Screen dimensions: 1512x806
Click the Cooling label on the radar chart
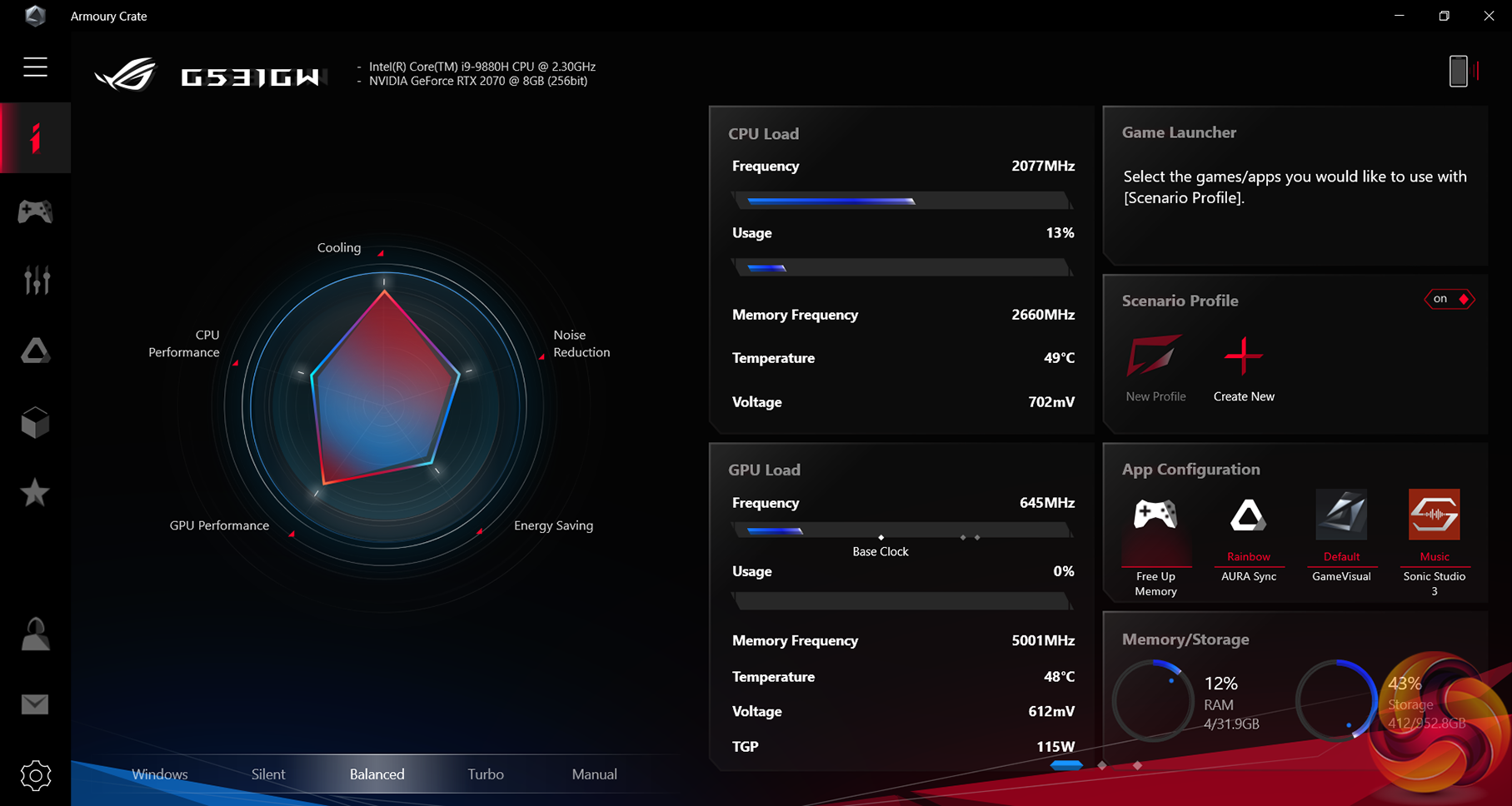point(339,248)
